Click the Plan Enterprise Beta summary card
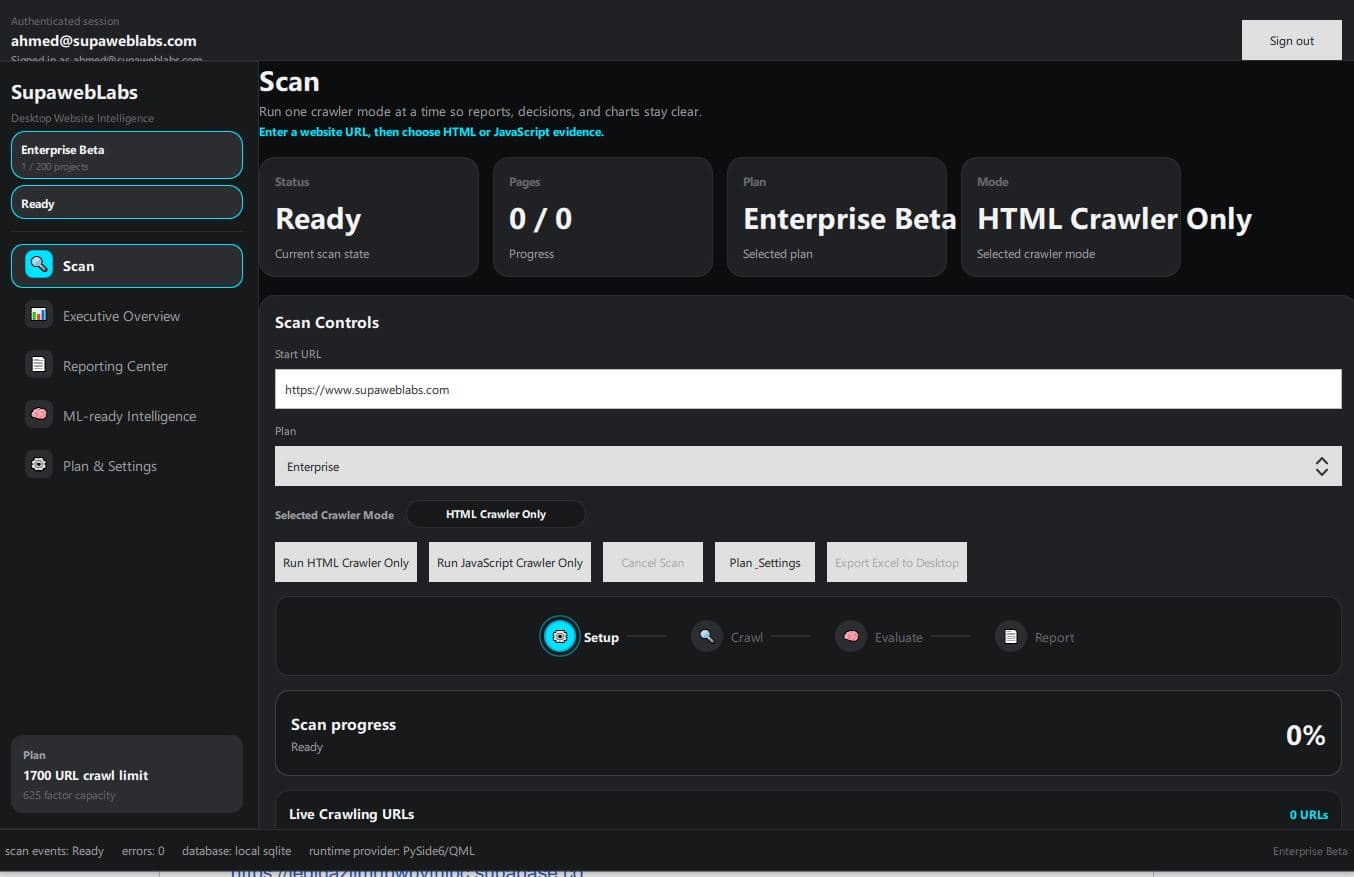This screenshot has width=1354, height=877. pyautogui.click(x=837, y=217)
